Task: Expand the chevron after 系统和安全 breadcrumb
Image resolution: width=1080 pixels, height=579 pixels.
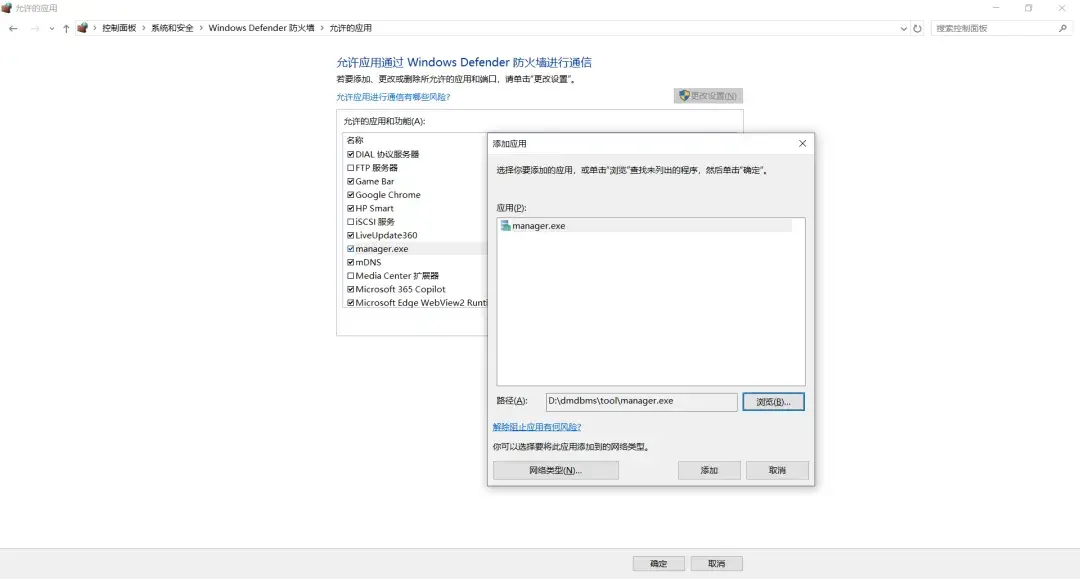Action: coord(201,28)
